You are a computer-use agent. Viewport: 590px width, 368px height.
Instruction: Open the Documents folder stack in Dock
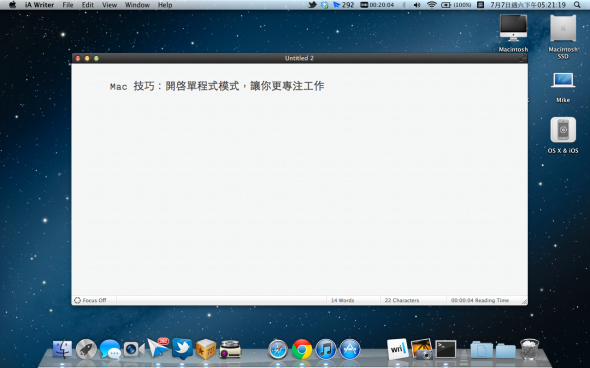click(482, 350)
